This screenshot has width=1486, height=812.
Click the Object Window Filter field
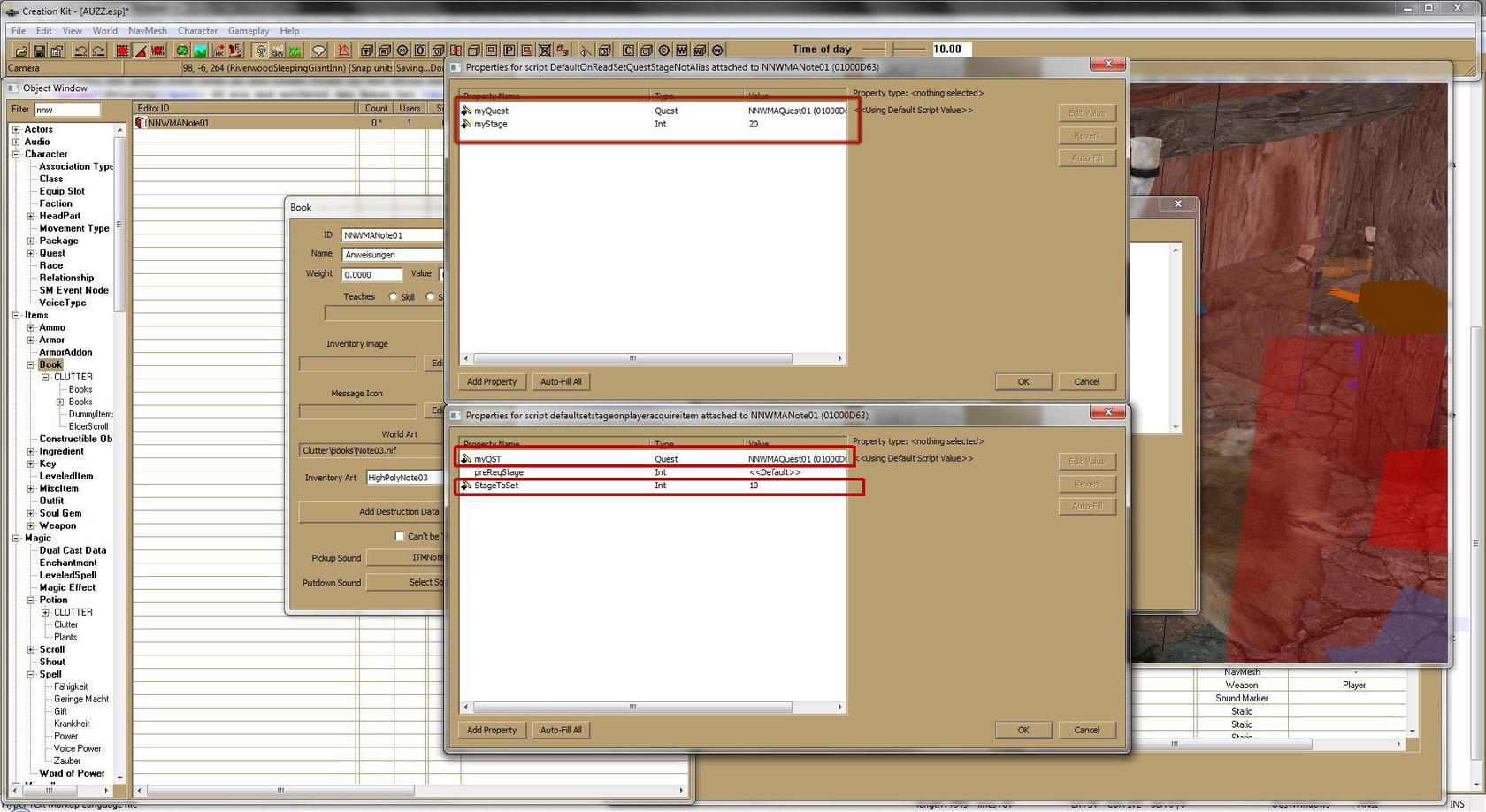(x=67, y=110)
